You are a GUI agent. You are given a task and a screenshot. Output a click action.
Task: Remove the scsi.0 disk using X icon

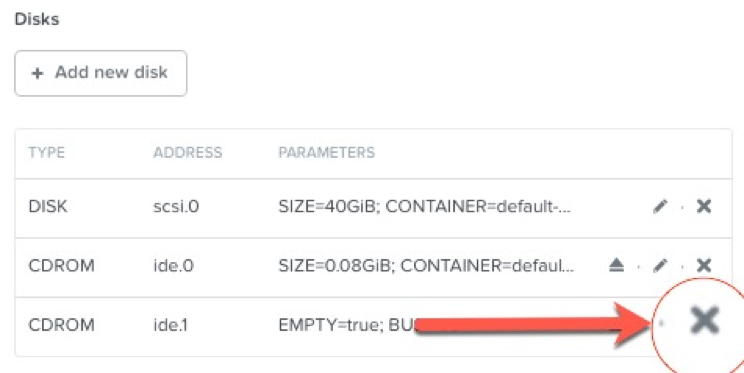pyautogui.click(x=704, y=206)
